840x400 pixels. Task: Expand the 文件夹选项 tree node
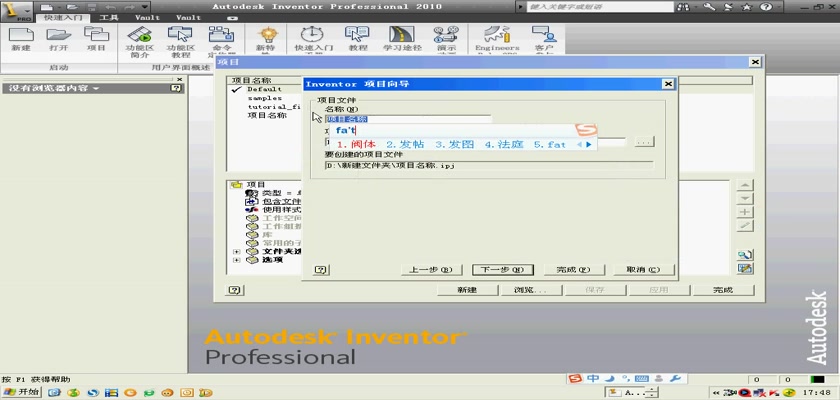point(236,252)
